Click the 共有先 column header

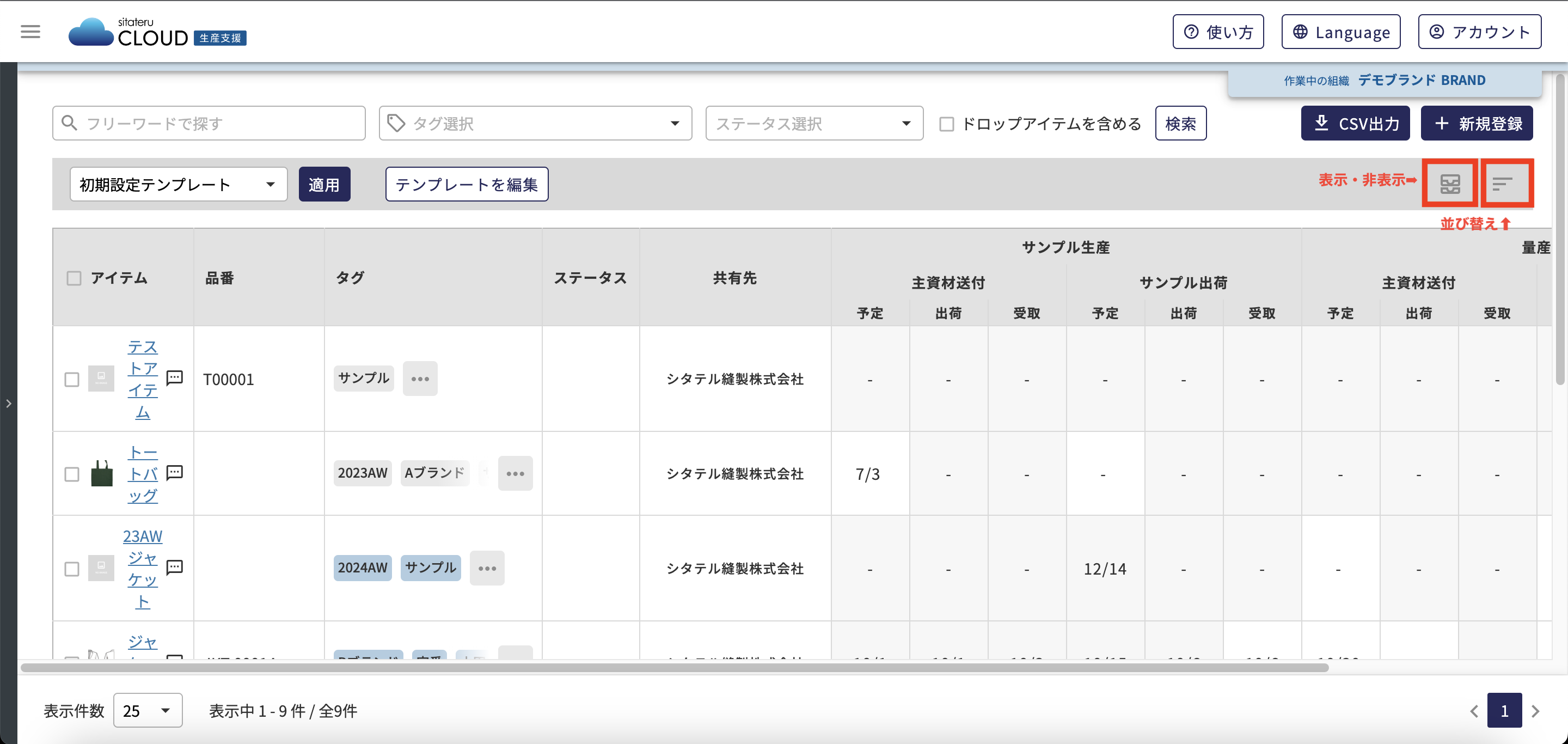coord(734,278)
